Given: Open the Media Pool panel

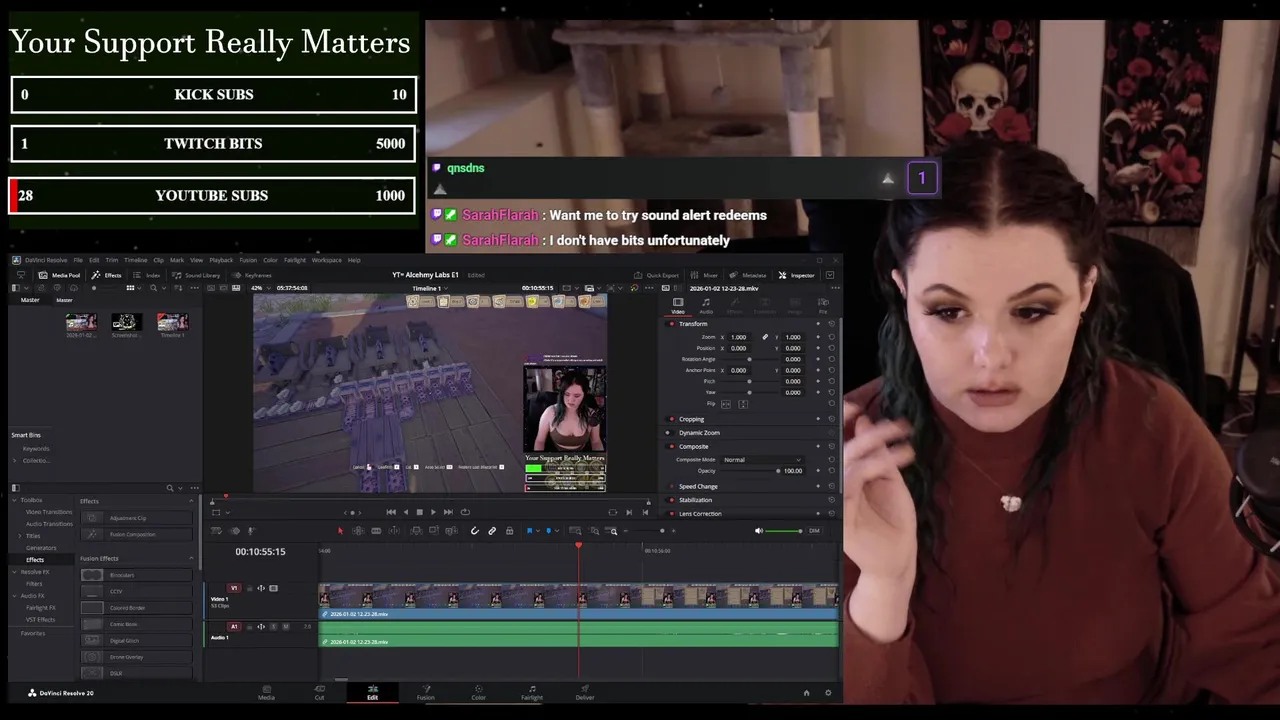Looking at the screenshot, I should click(x=59, y=275).
